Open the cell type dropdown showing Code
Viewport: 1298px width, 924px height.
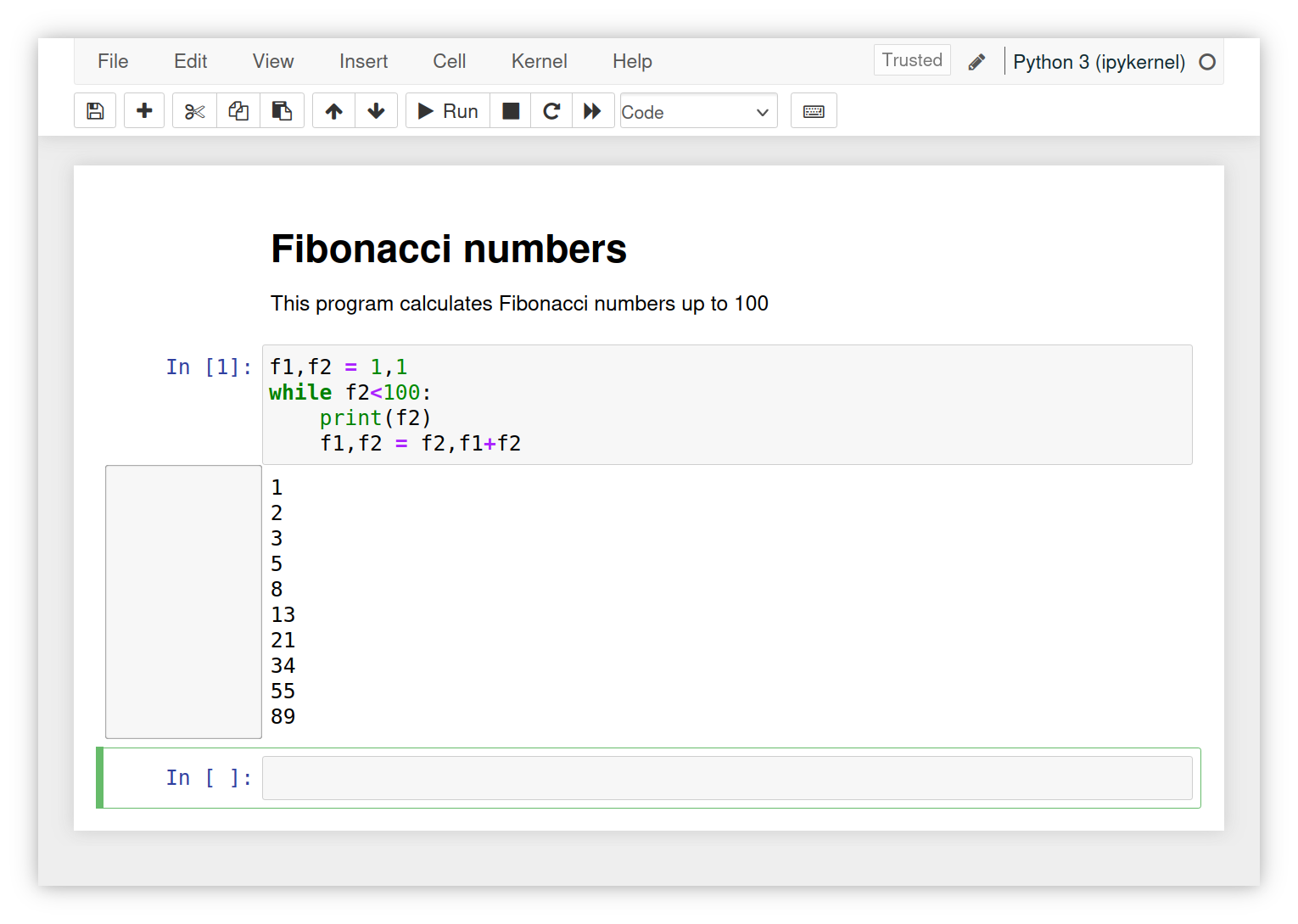click(x=697, y=111)
